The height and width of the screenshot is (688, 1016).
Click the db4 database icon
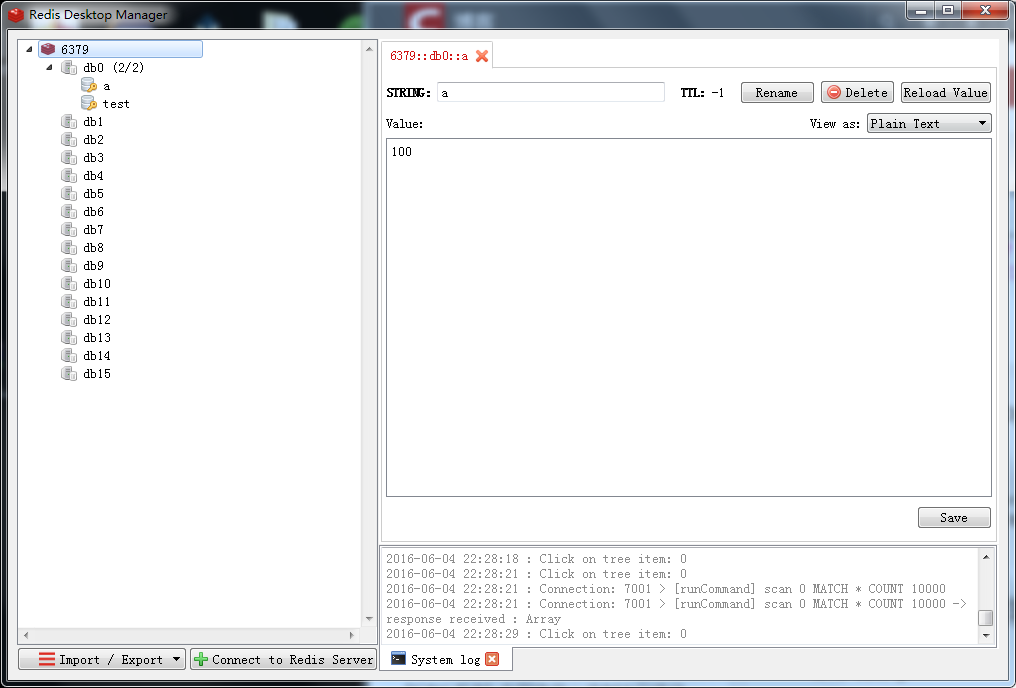pos(69,176)
